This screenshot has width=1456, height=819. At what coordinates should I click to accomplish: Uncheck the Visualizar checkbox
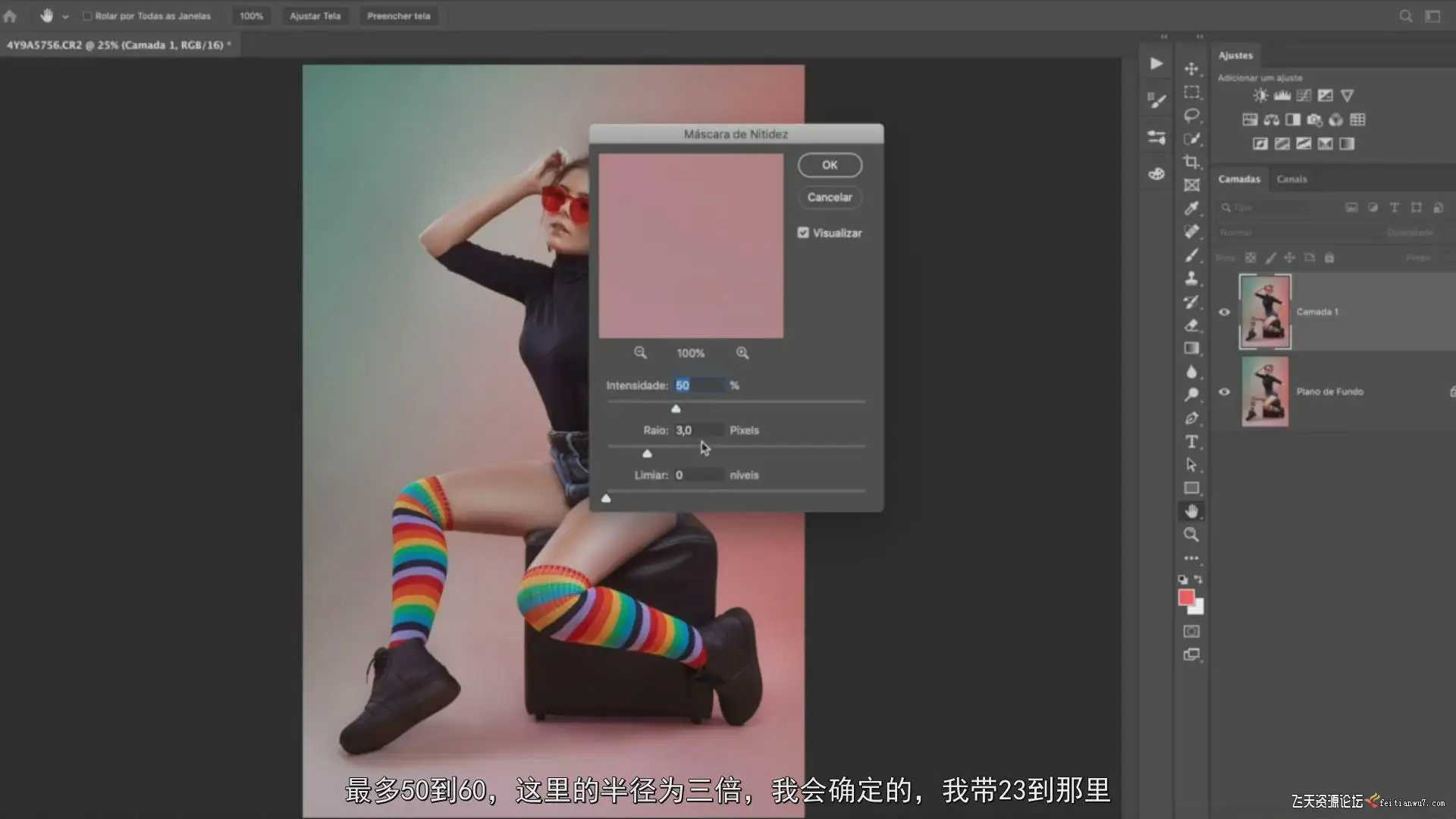(x=803, y=233)
